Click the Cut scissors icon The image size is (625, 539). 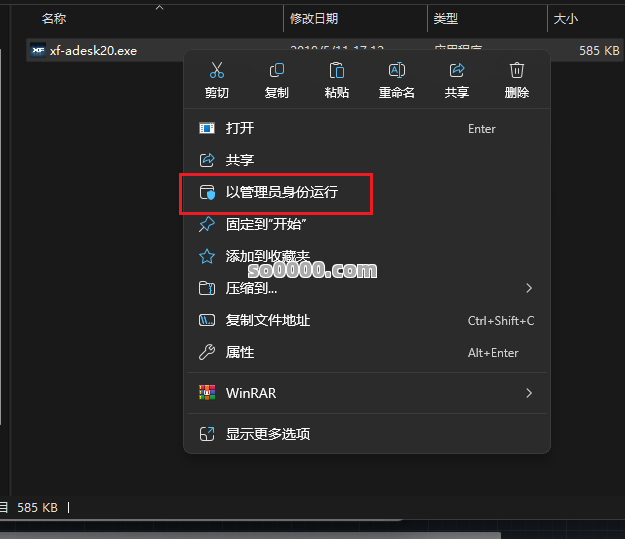217,71
